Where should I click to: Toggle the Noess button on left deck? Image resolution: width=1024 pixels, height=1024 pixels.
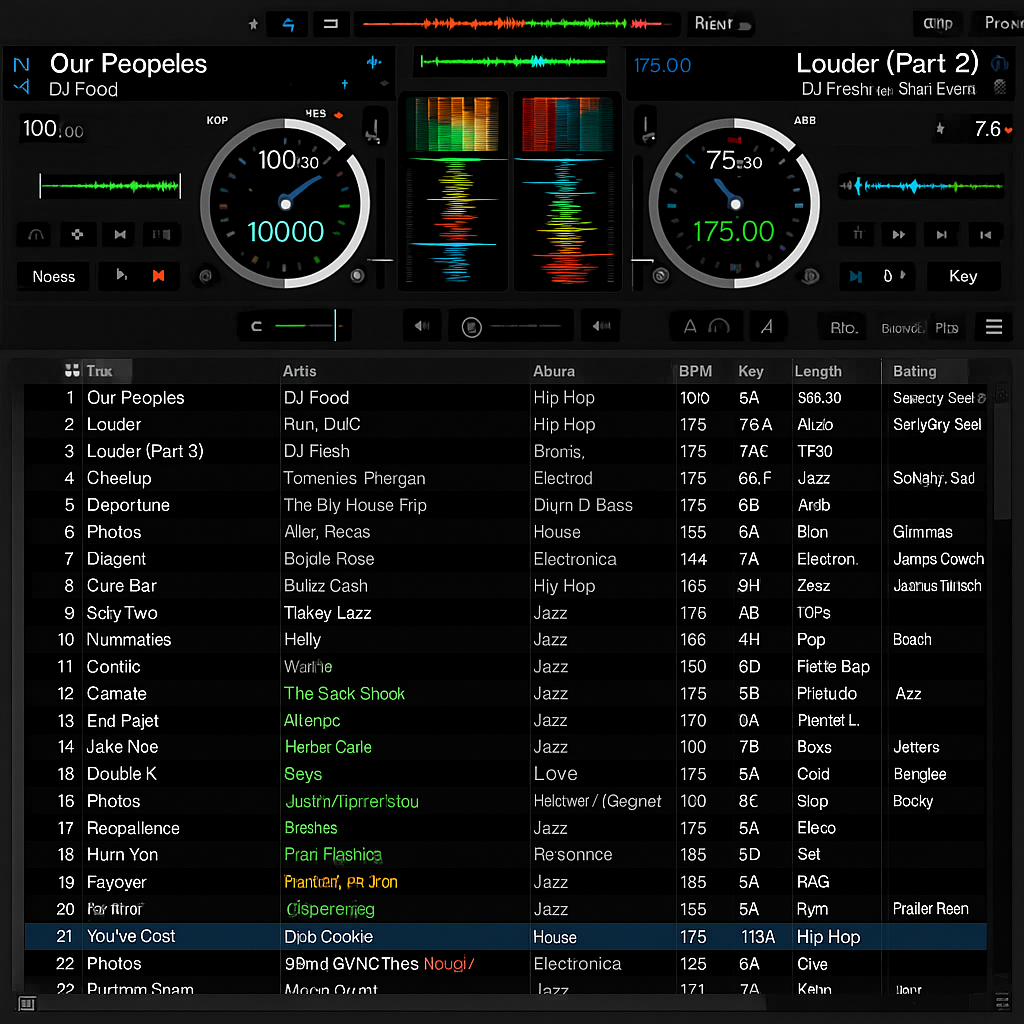(54, 276)
